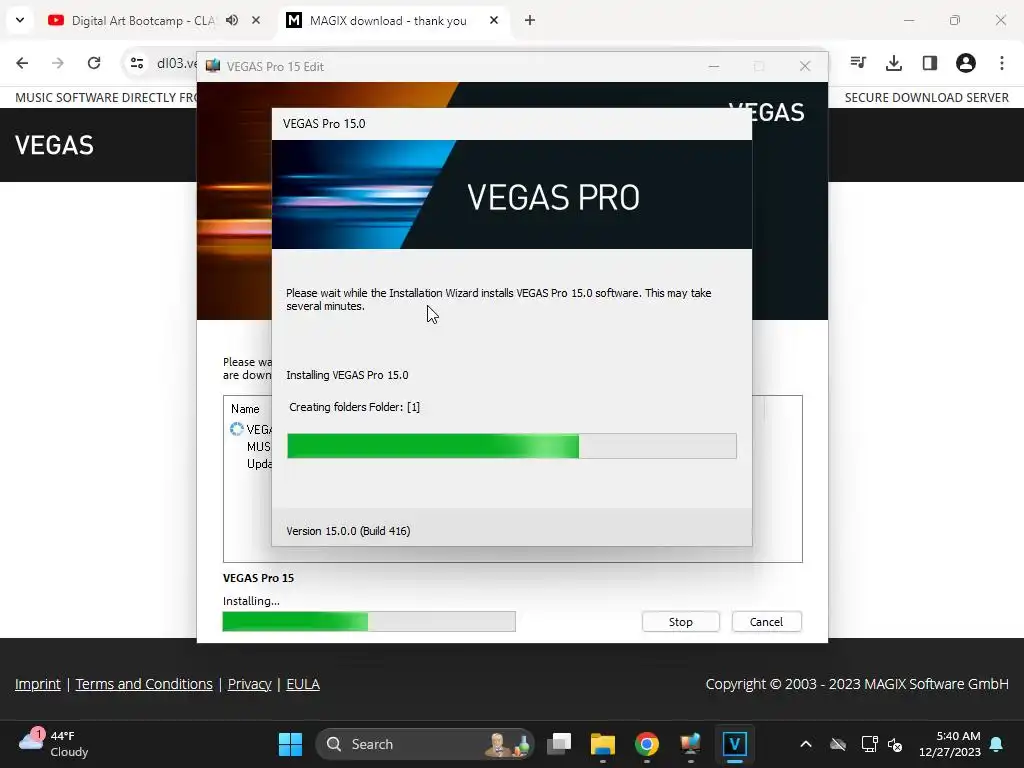Click the VEGAS PRO banner image

tap(511, 195)
